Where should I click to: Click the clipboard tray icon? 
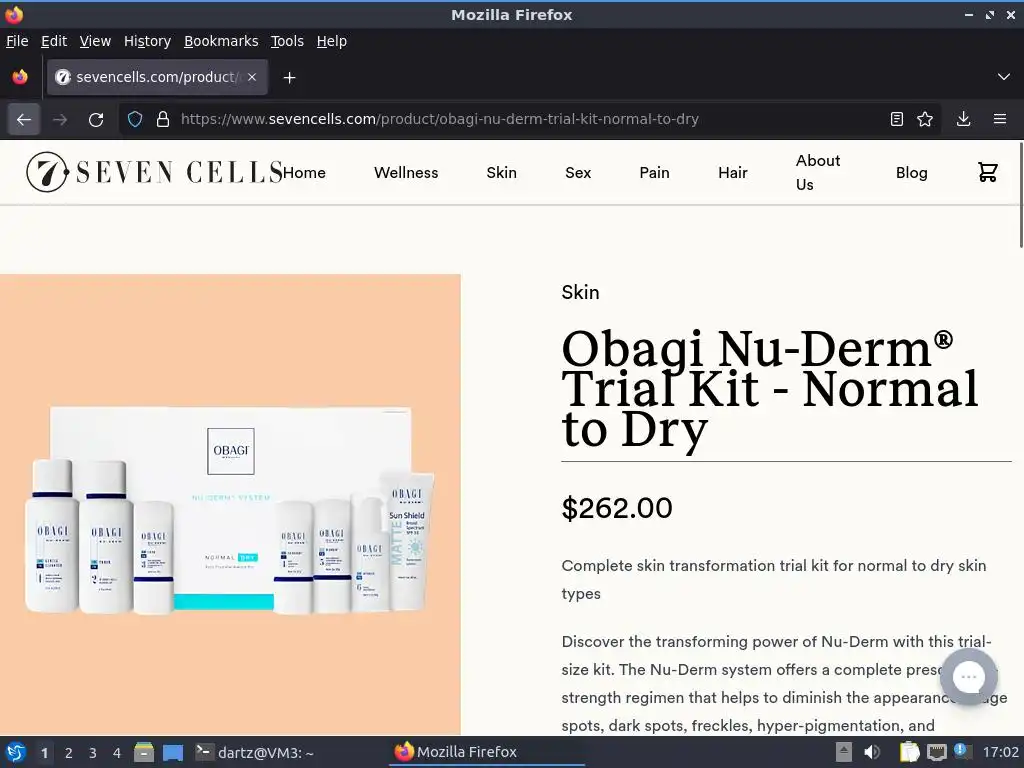pyautogui.click(x=909, y=752)
